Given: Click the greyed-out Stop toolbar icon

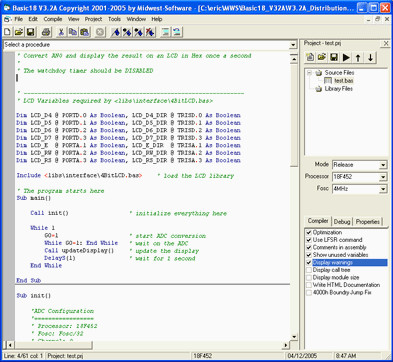Looking at the screenshot, I should pos(100,32).
